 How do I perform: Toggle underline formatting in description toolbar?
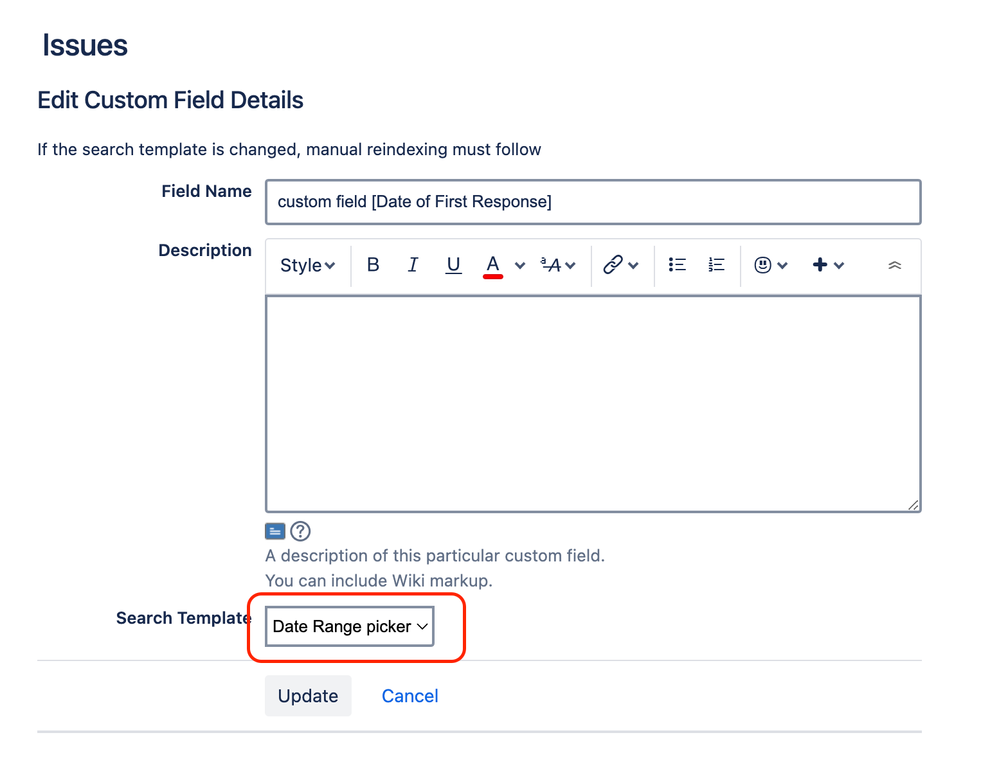point(453,265)
